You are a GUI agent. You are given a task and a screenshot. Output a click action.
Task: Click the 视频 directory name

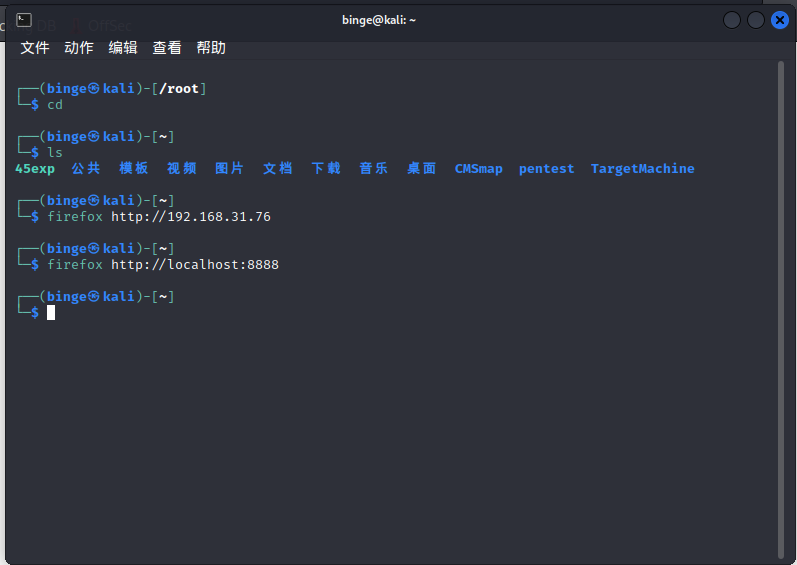(x=181, y=168)
